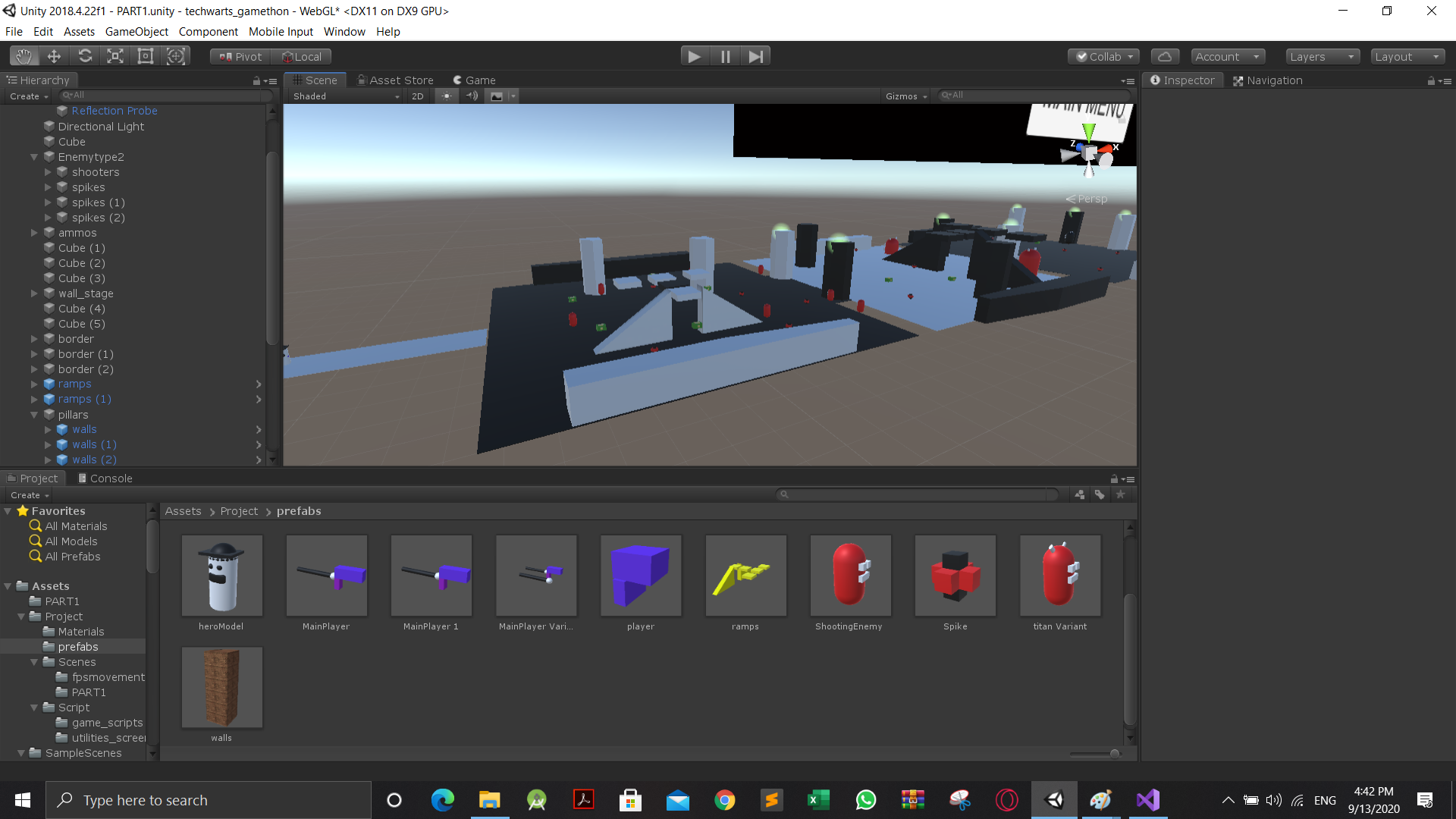Toggle 2D scene view mode
This screenshot has height=819, width=1456.
coord(417,96)
